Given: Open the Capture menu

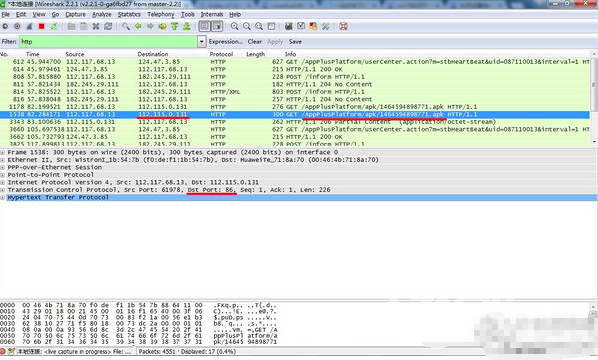Looking at the screenshot, I should [76, 14].
